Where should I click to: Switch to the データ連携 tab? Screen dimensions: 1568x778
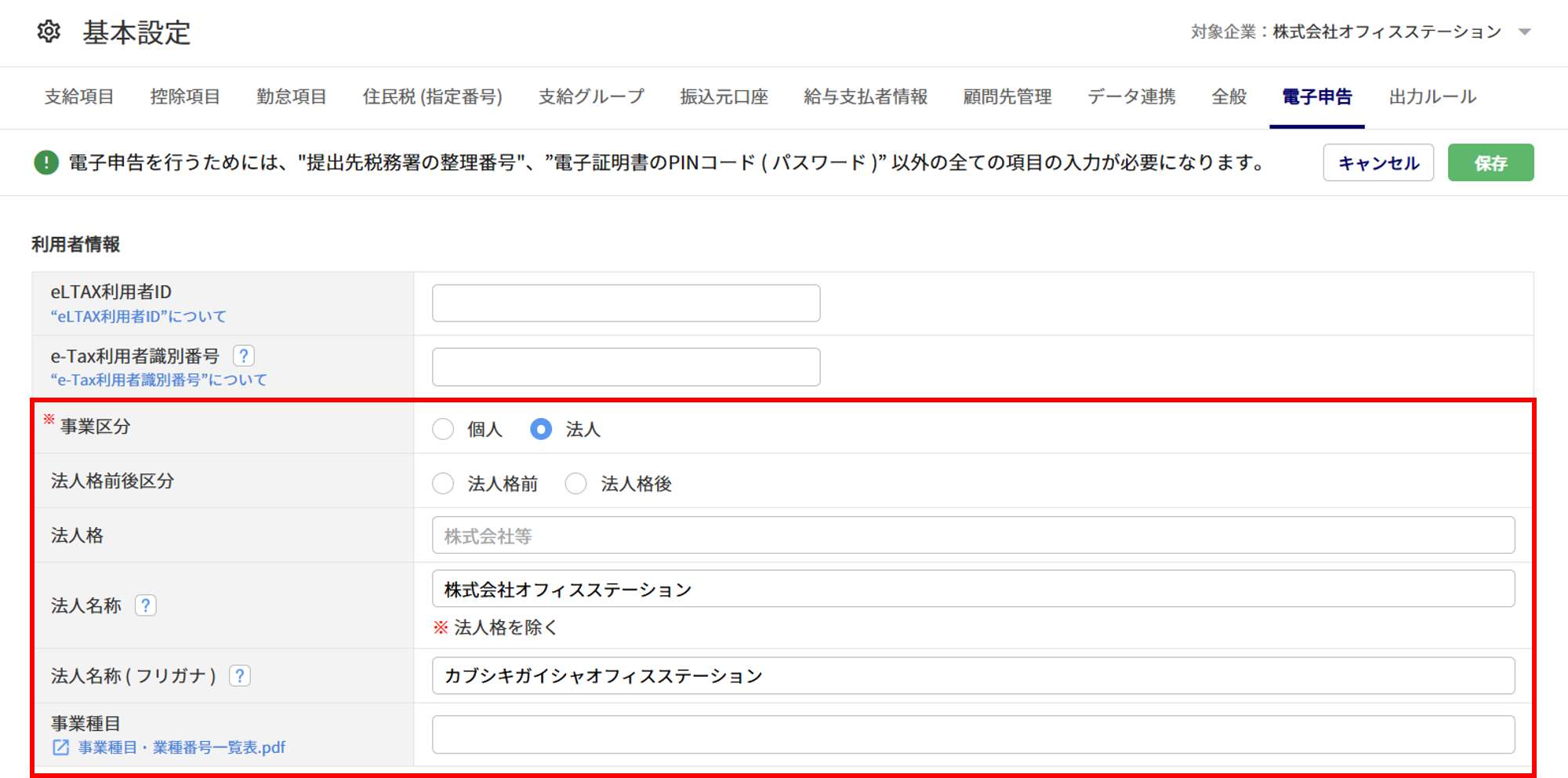point(1131,96)
